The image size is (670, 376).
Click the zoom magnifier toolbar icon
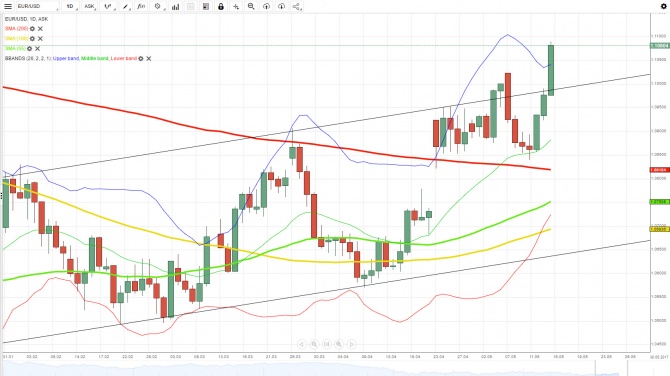pyautogui.click(x=251, y=6)
